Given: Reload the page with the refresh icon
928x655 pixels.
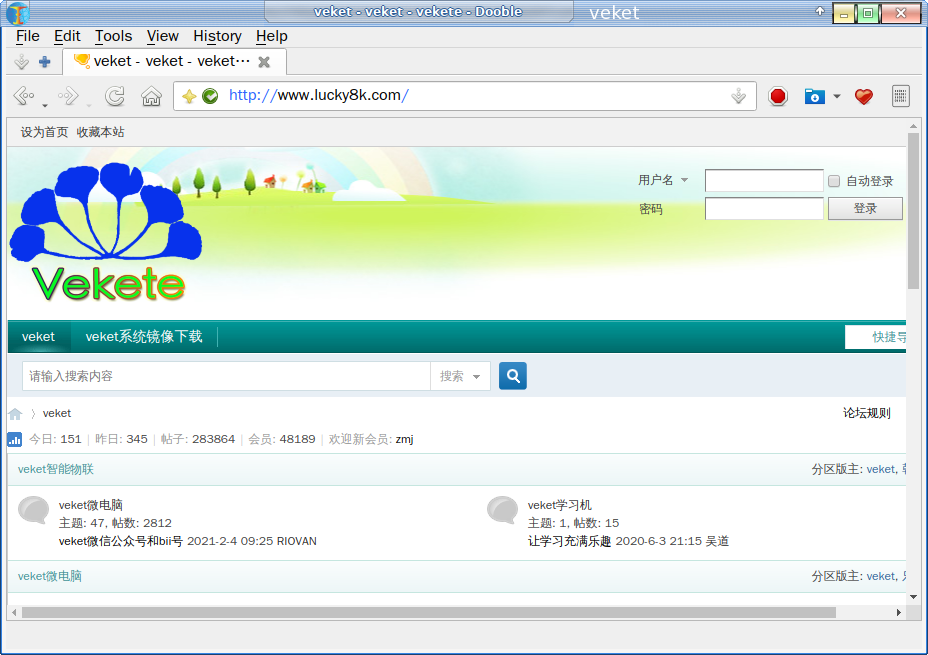Looking at the screenshot, I should pos(115,95).
